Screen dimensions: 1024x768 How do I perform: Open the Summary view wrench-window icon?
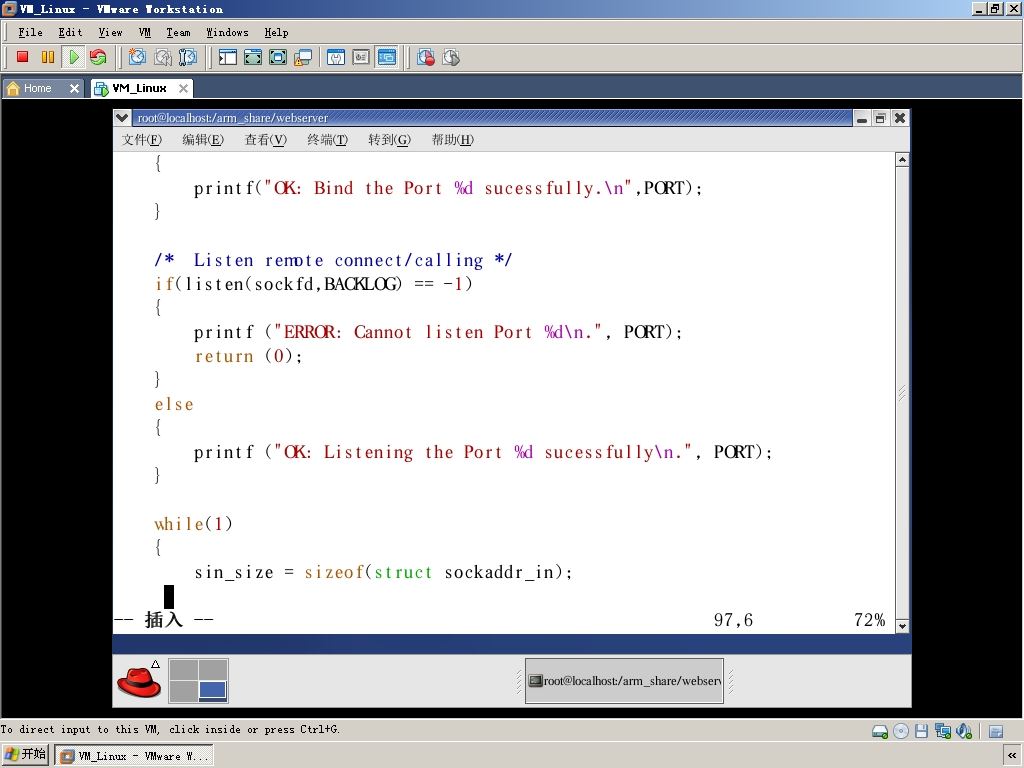336,57
